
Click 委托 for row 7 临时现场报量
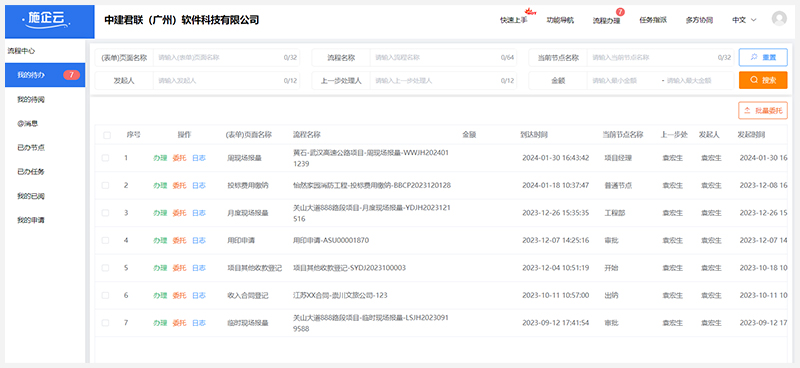180,323
